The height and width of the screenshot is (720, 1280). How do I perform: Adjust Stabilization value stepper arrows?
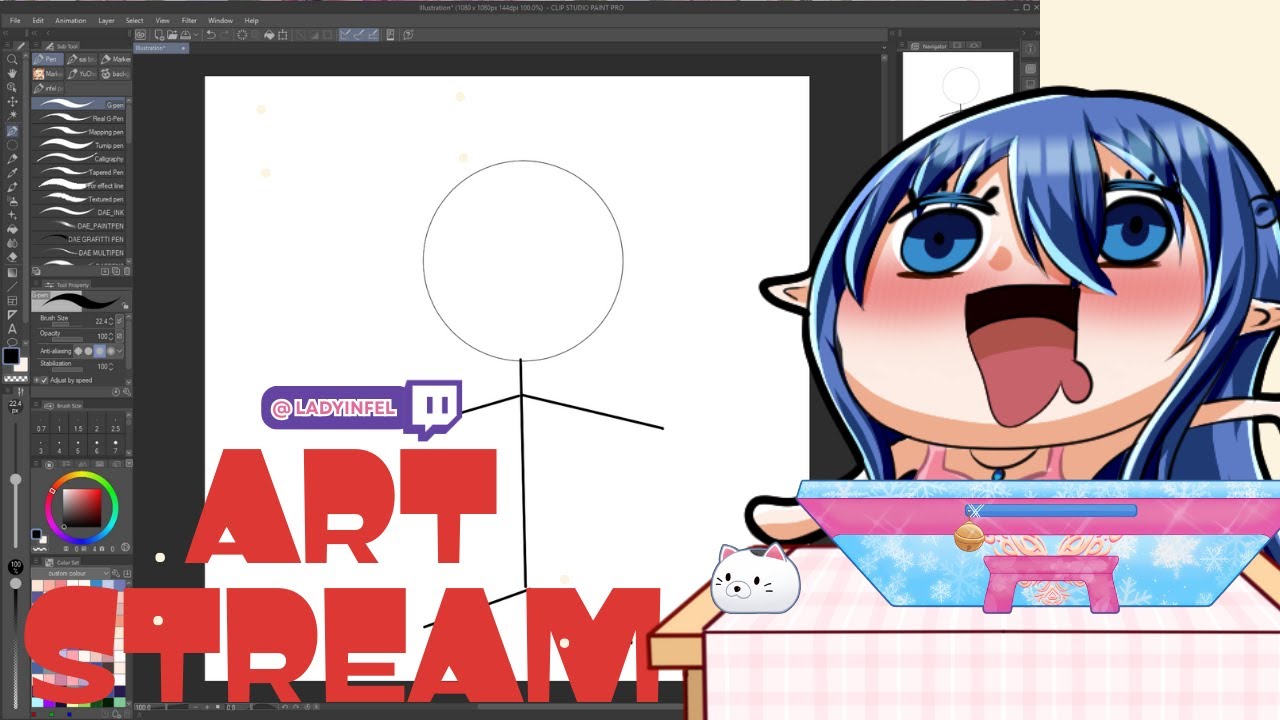[111, 366]
